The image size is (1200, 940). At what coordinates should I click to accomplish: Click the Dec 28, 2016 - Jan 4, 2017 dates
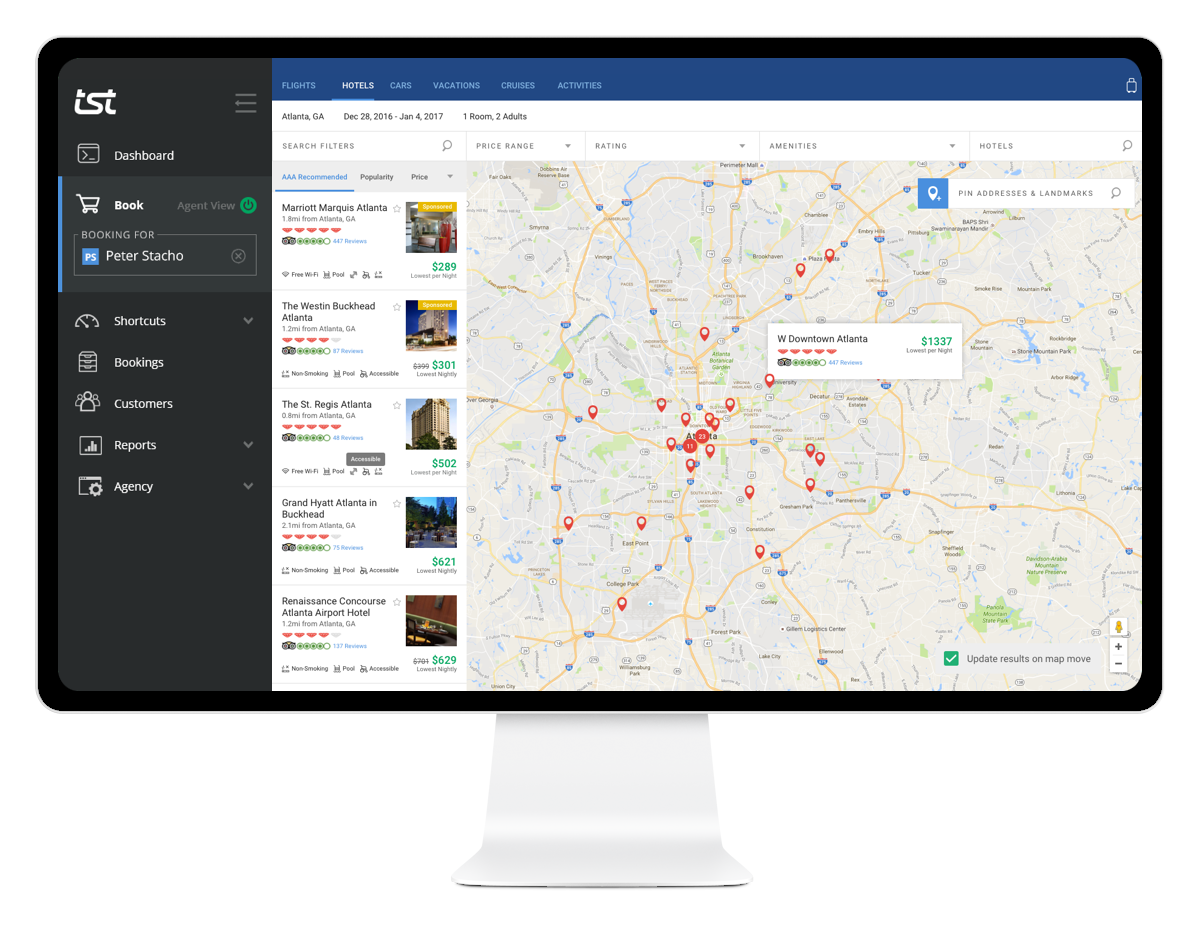point(393,117)
